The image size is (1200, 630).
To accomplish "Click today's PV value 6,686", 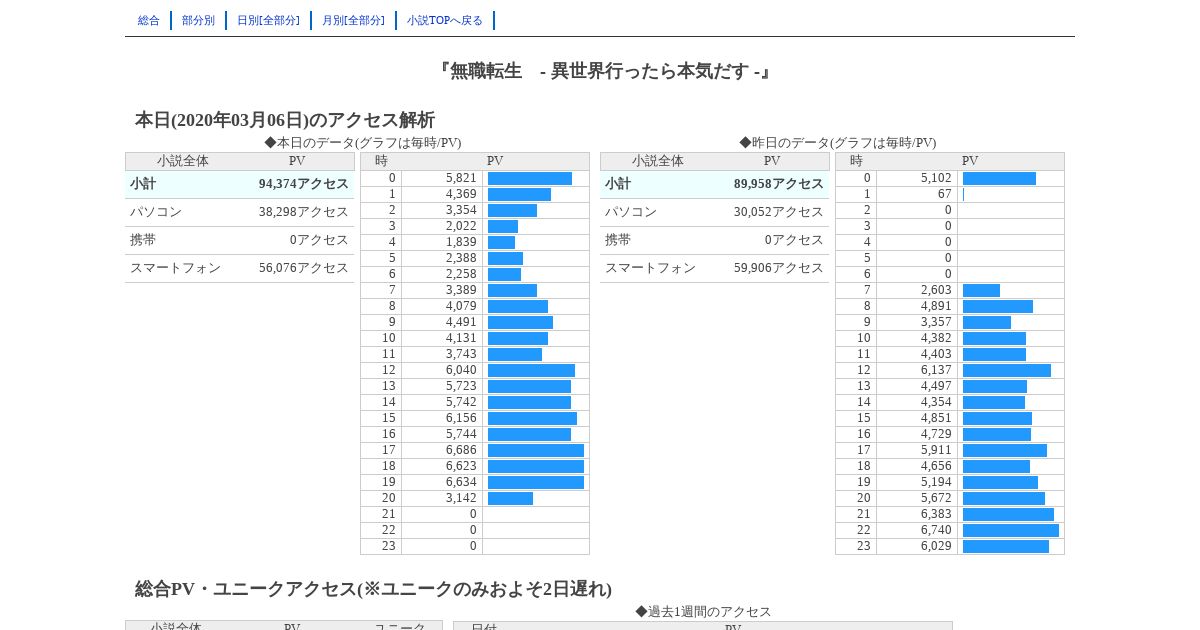I will (x=461, y=450).
